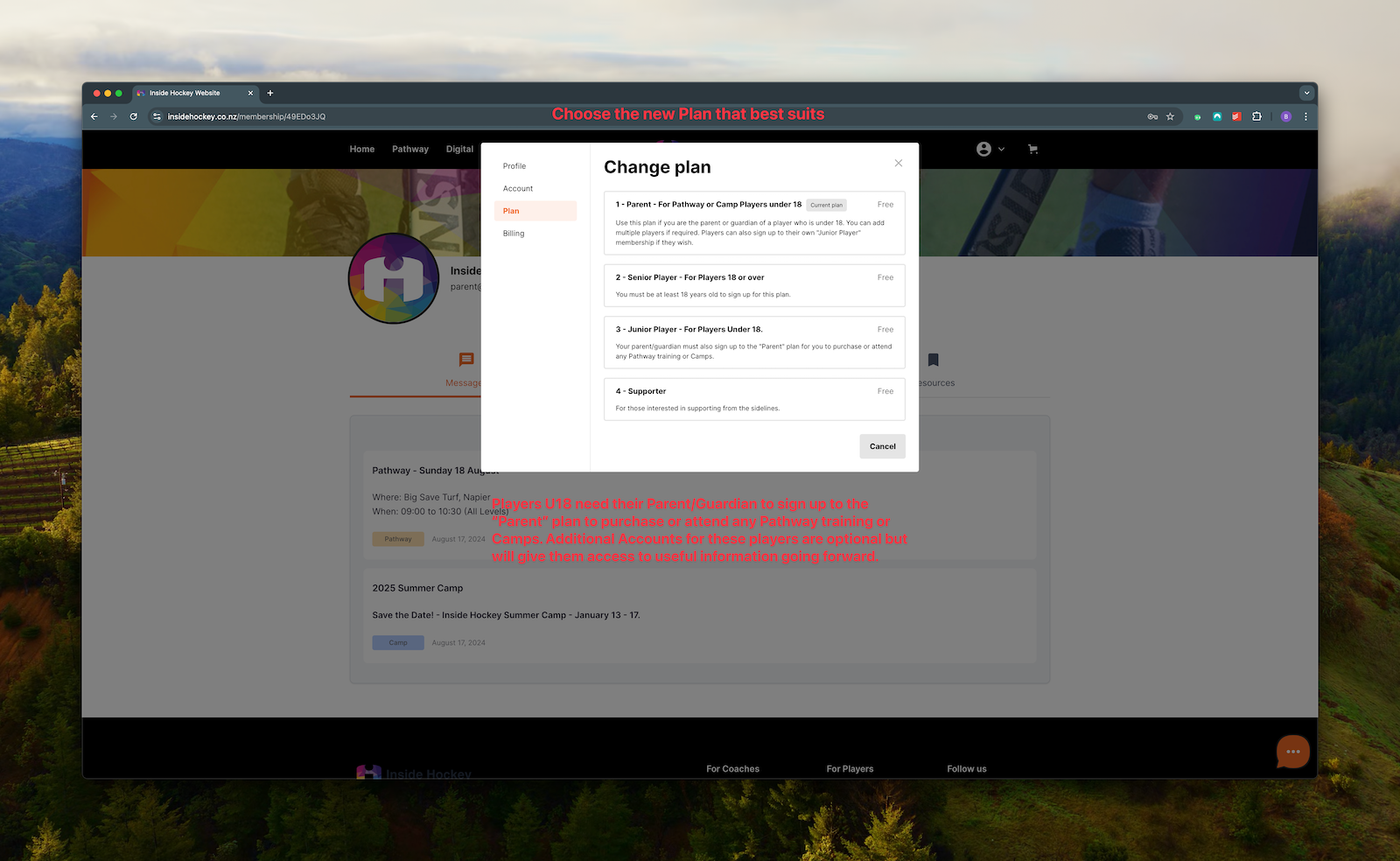Click the Inside Hockey footer logo

(414, 773)
